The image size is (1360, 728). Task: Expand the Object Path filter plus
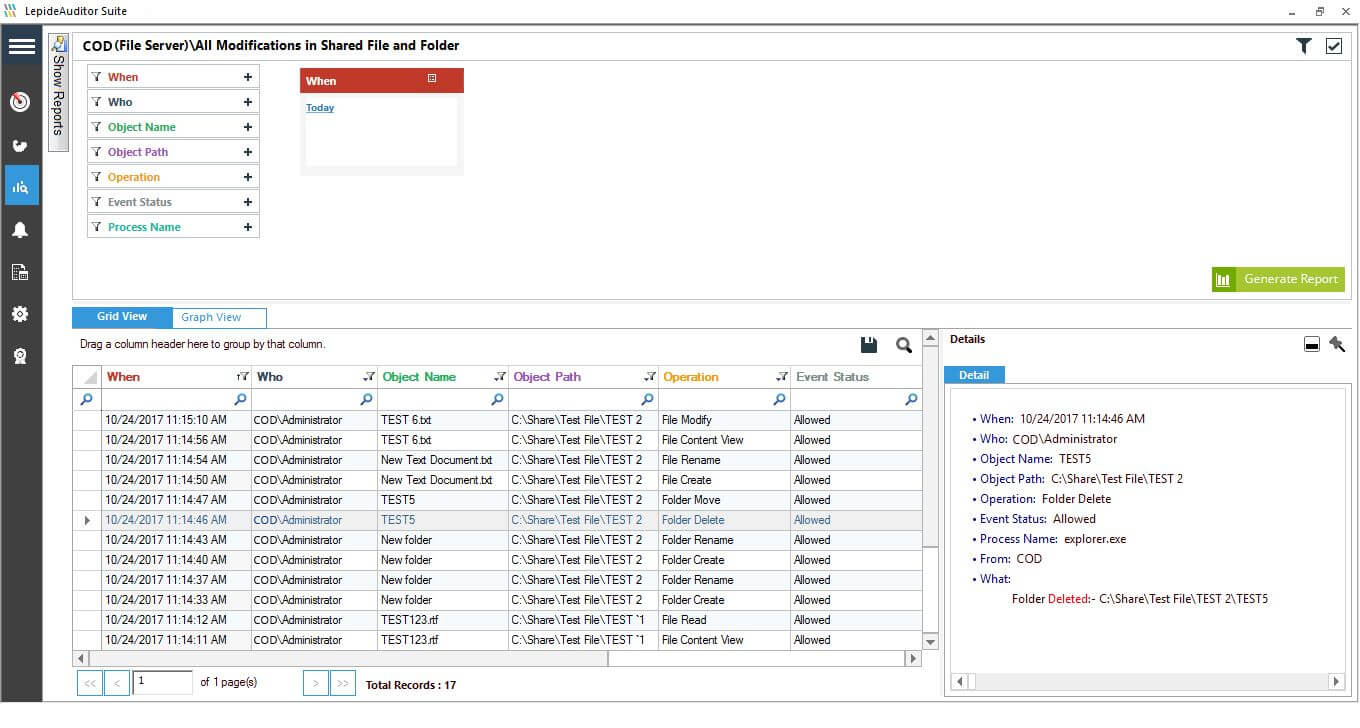(x=247, y=152)
